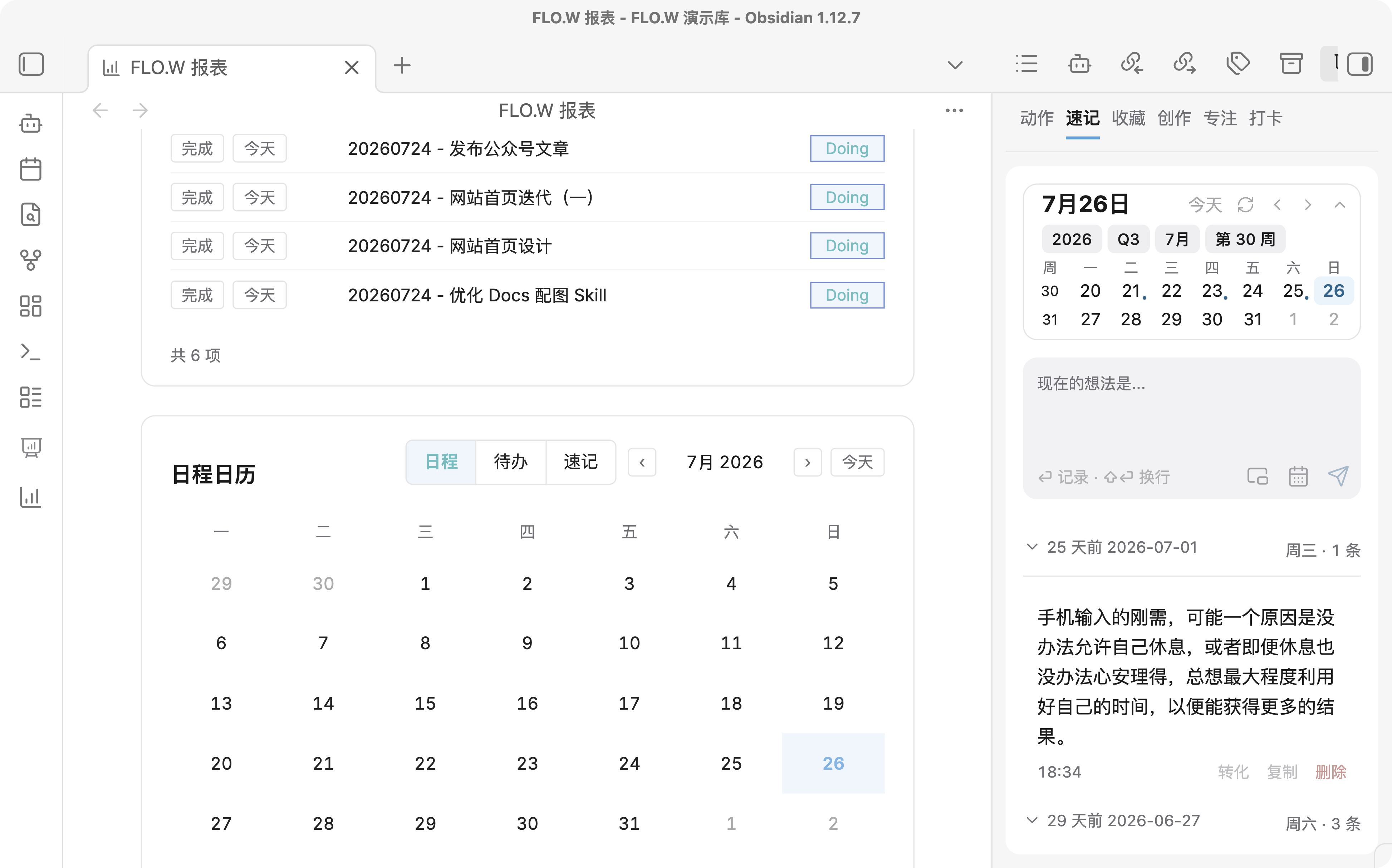Switch to the 专注 tab
1392x868 pixels.
coord(1220,118)
